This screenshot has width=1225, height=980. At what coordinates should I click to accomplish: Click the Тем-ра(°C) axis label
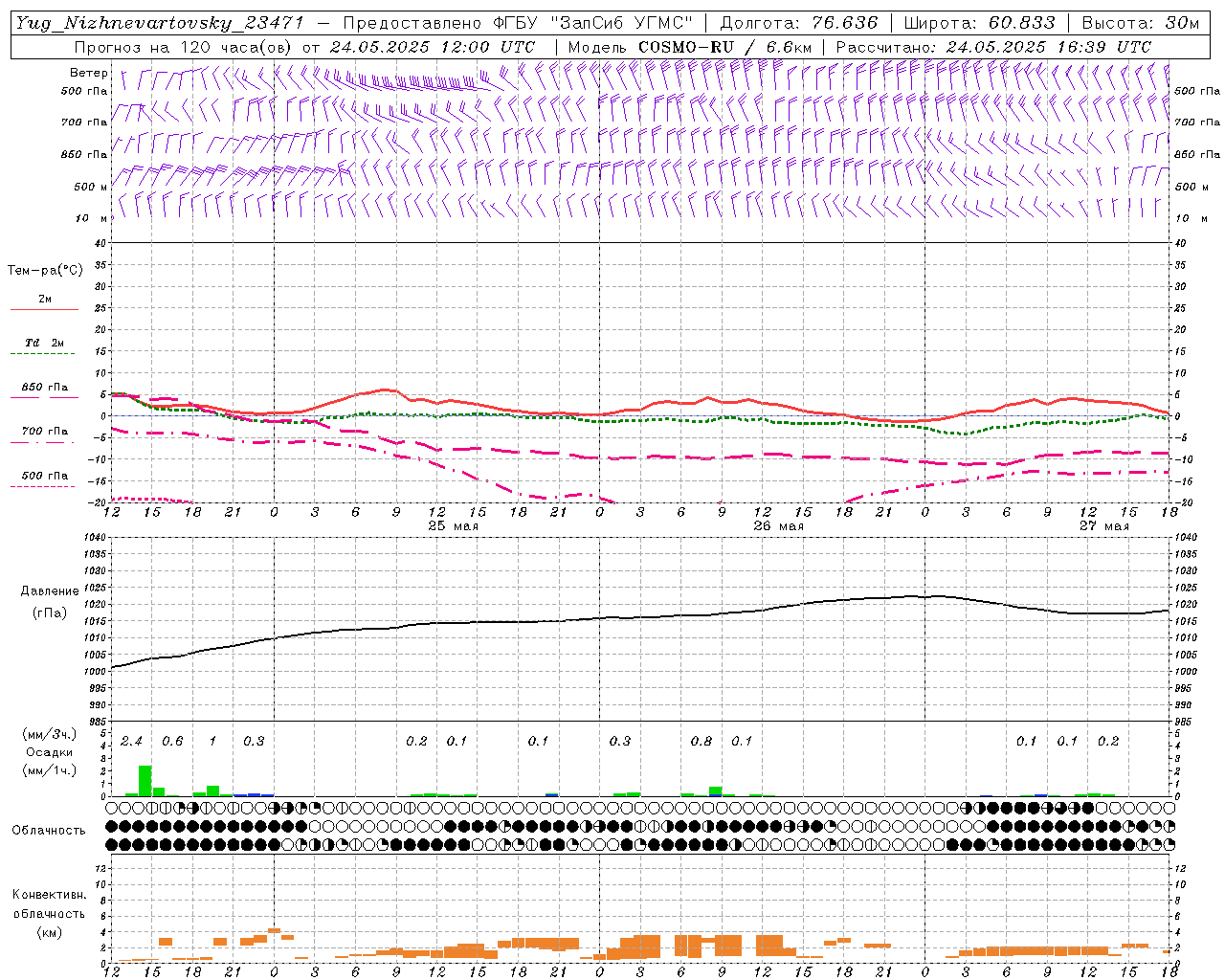[x=45, y=271]
